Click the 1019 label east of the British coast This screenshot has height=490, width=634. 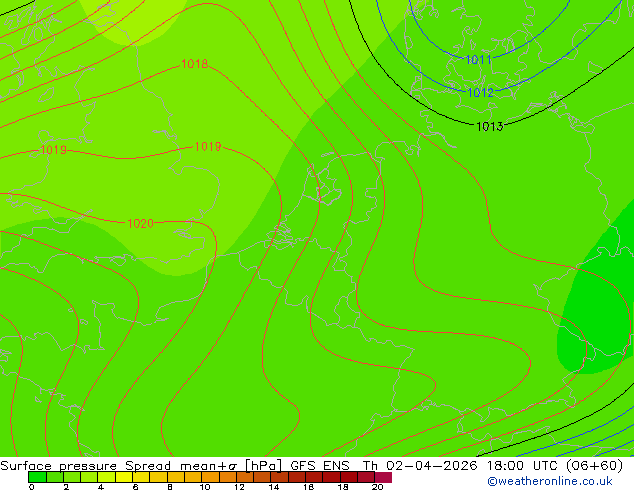click(x=208, y=147)
